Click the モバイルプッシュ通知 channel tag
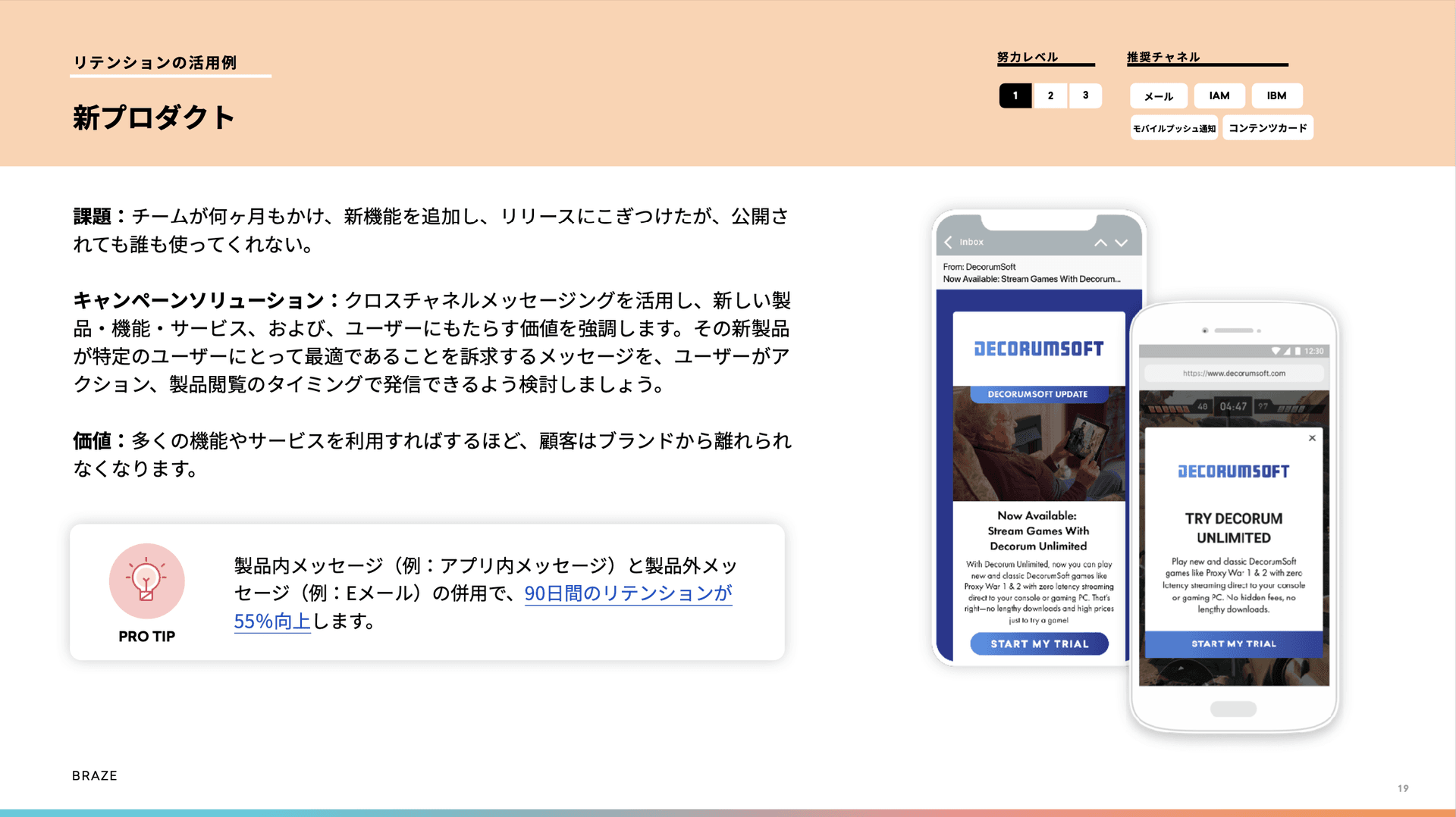The image size is (1456, 817). [x=1174, y=128]
